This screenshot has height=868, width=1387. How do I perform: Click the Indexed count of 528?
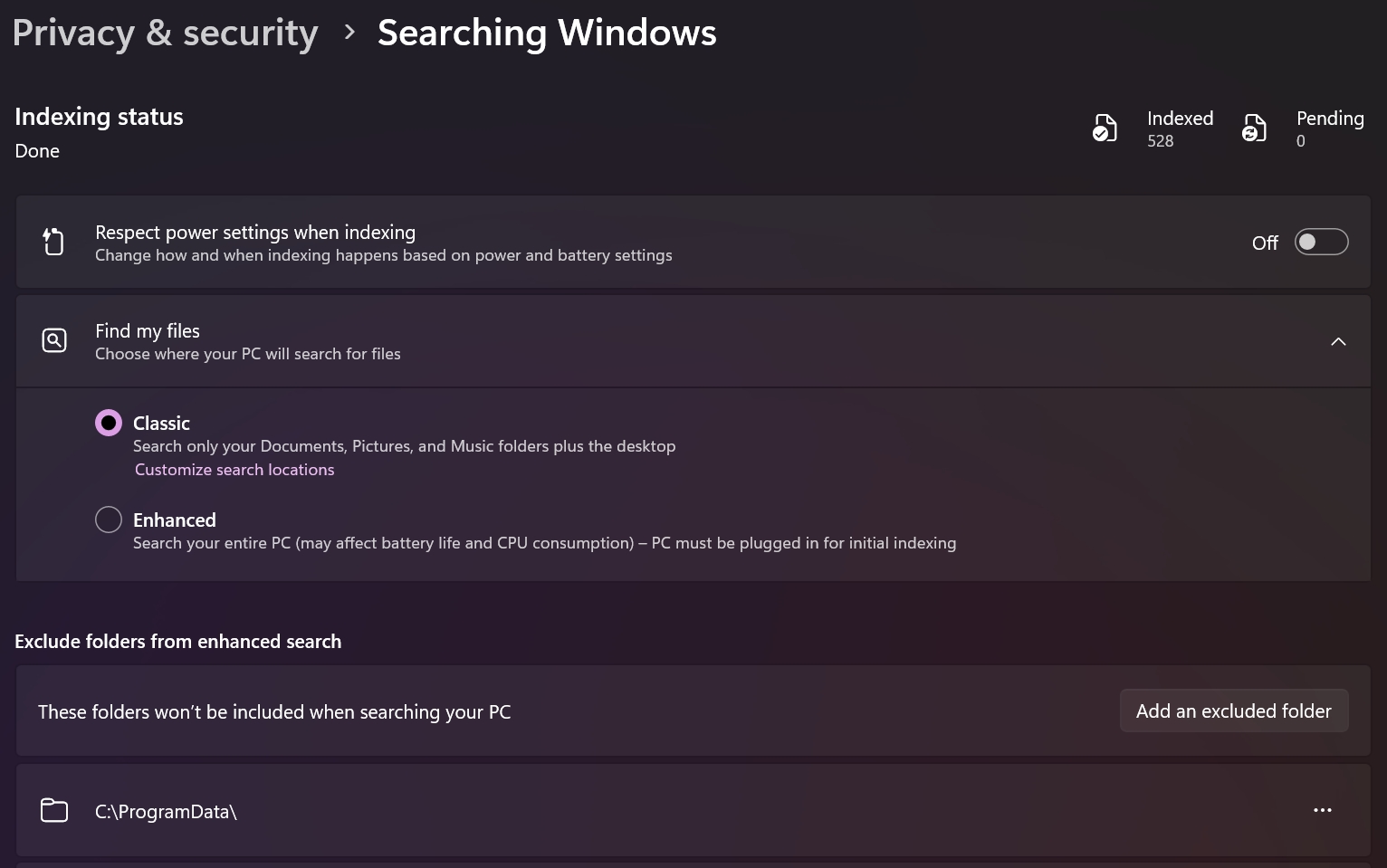[x=1161, y=141]
